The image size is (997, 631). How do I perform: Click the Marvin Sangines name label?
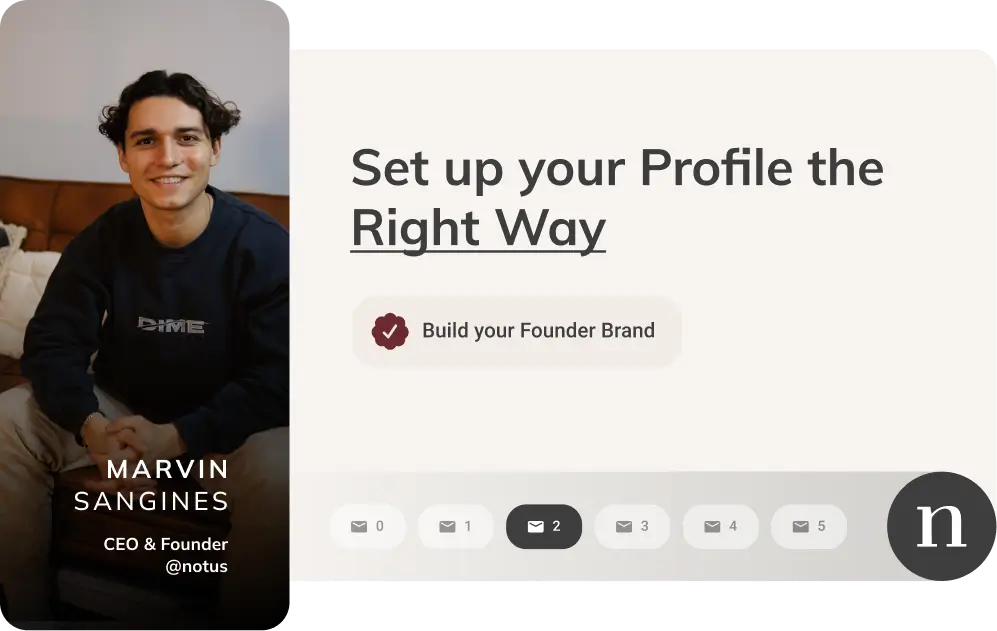click(151, 485)
